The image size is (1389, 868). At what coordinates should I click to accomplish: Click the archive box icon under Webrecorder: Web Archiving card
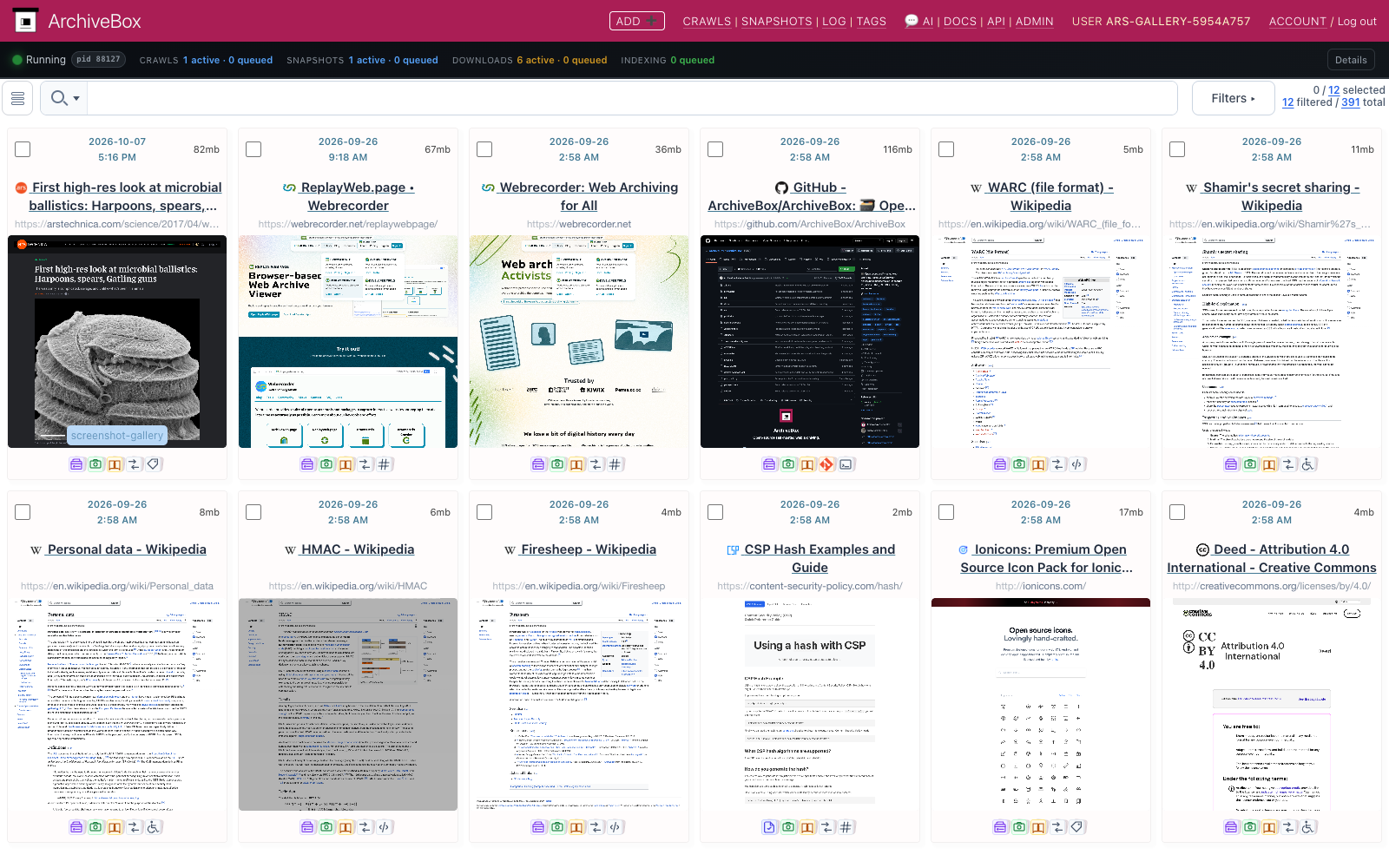click(538, 464)
